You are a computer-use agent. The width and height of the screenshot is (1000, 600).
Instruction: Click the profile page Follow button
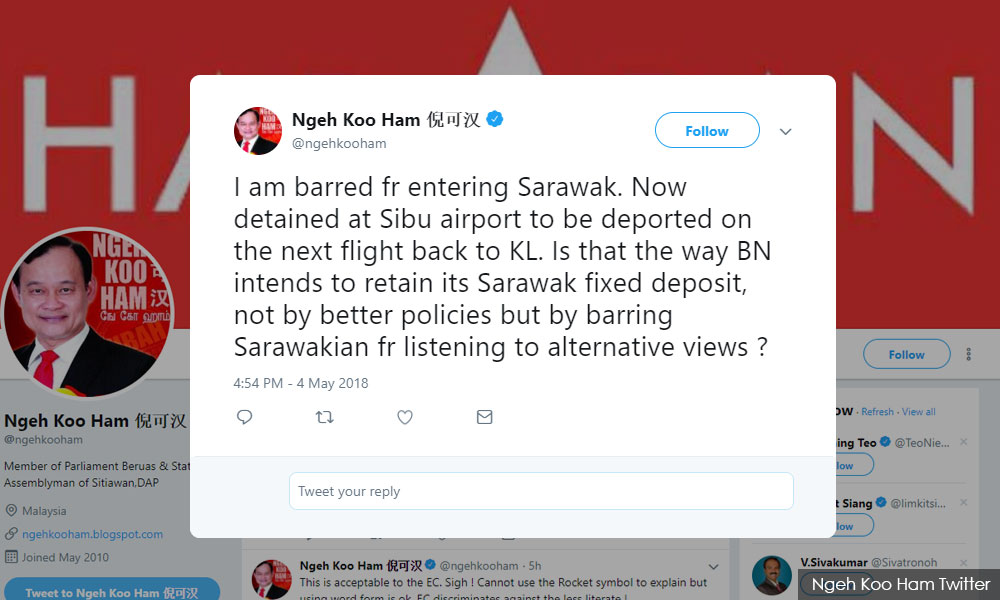[x=906, y=354]
